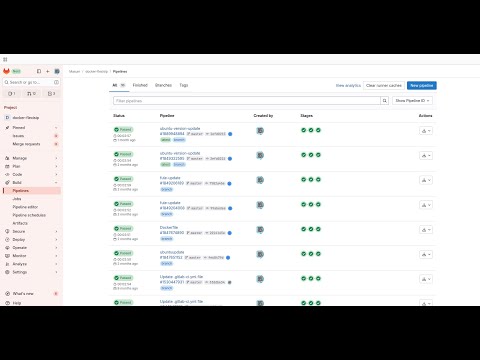Click Created by avatar in 1 month ago row

click(260, 131)
